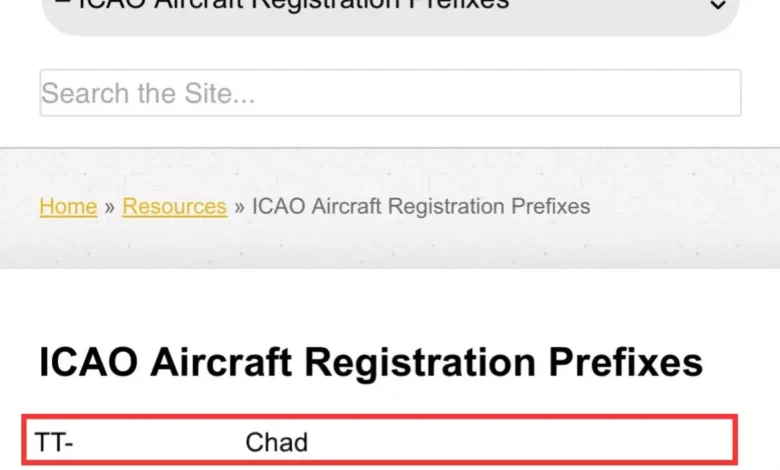This screenshot has width=780, height=470.
Task: Click the dash icon before the dropdown label
Action: (62, 2)
